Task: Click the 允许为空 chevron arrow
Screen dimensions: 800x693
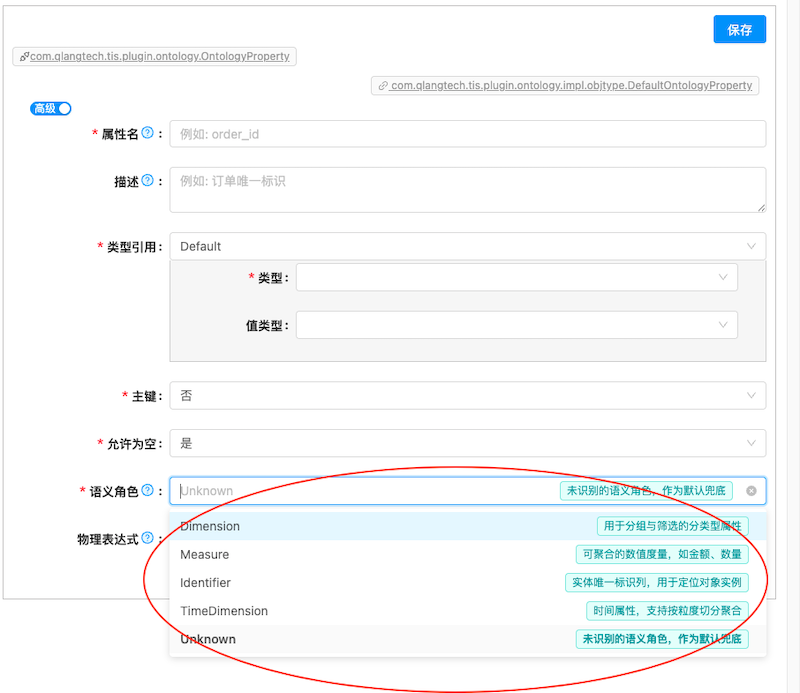Action: [751, 443]
